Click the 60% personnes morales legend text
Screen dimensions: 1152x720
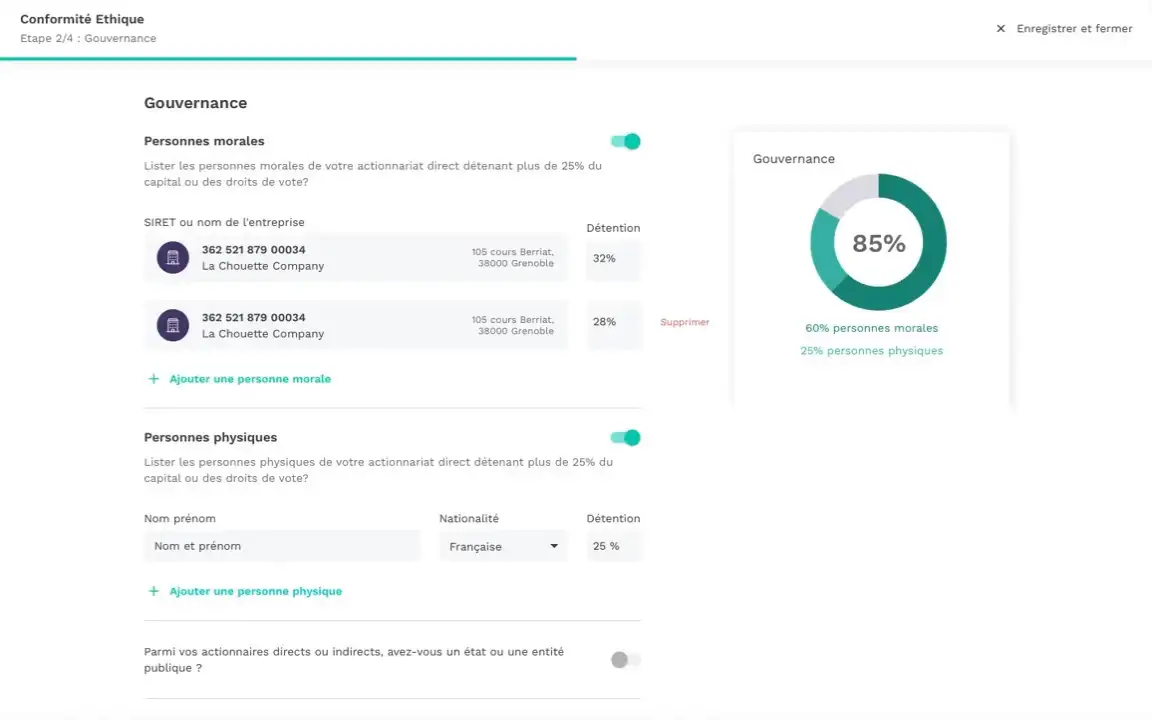pos(871,328)
